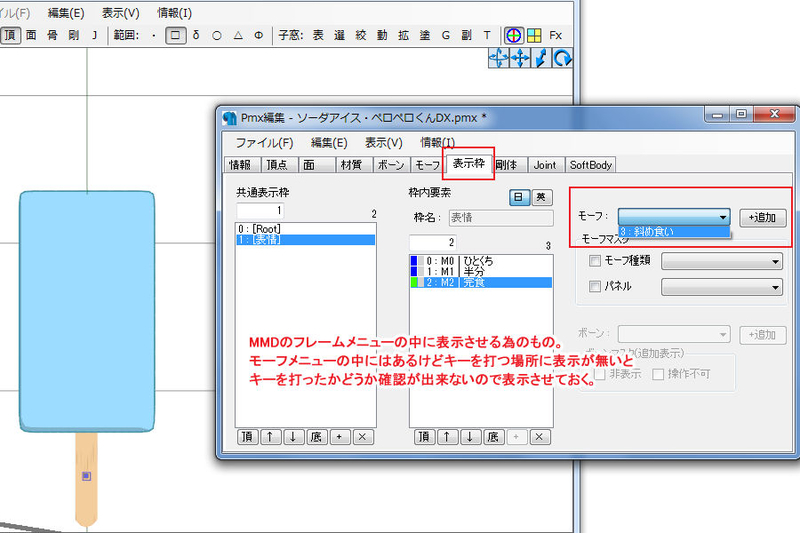This screenshot has width=800, height=533.
Task: Move display frame up one position
Action: click(270, 437)
